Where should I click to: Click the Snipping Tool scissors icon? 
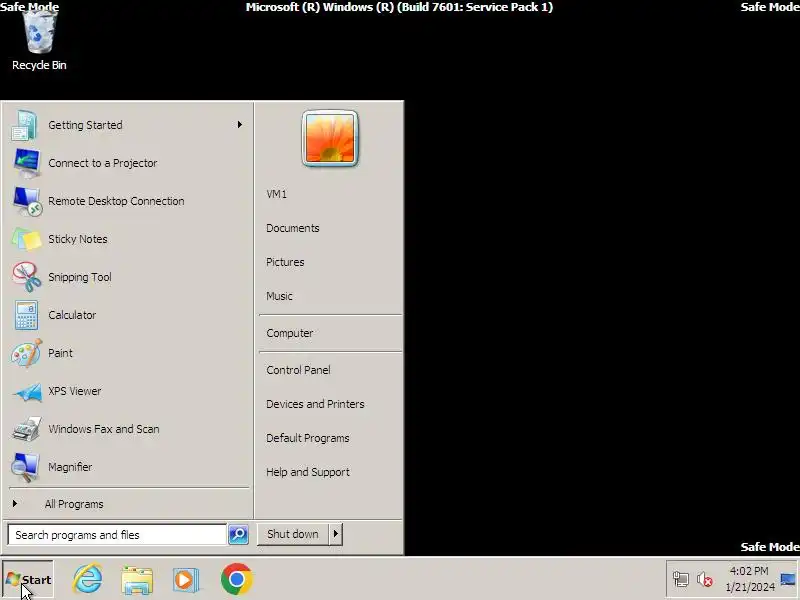(27, 277)
